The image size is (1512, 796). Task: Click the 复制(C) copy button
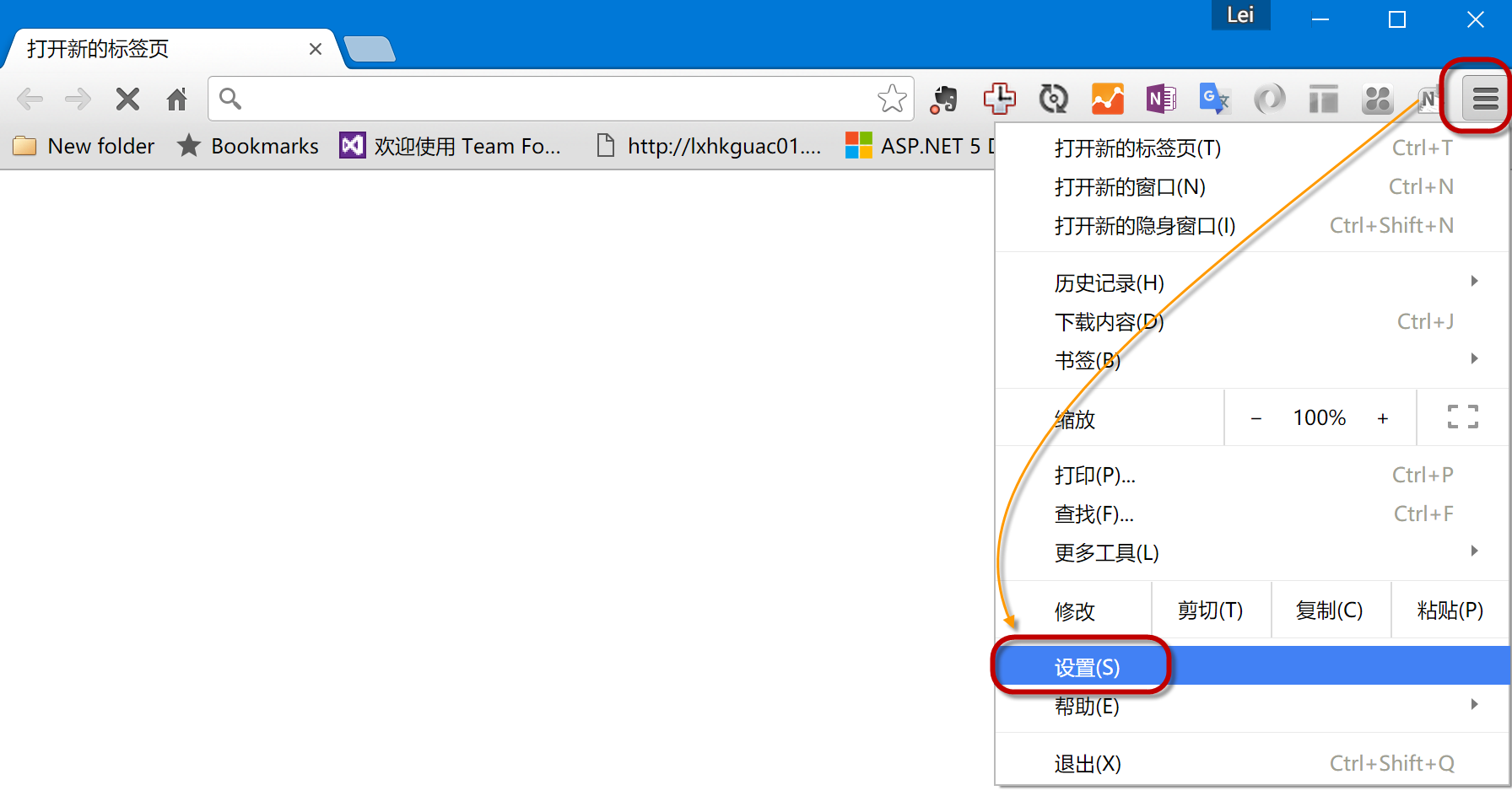[1331, 610]
